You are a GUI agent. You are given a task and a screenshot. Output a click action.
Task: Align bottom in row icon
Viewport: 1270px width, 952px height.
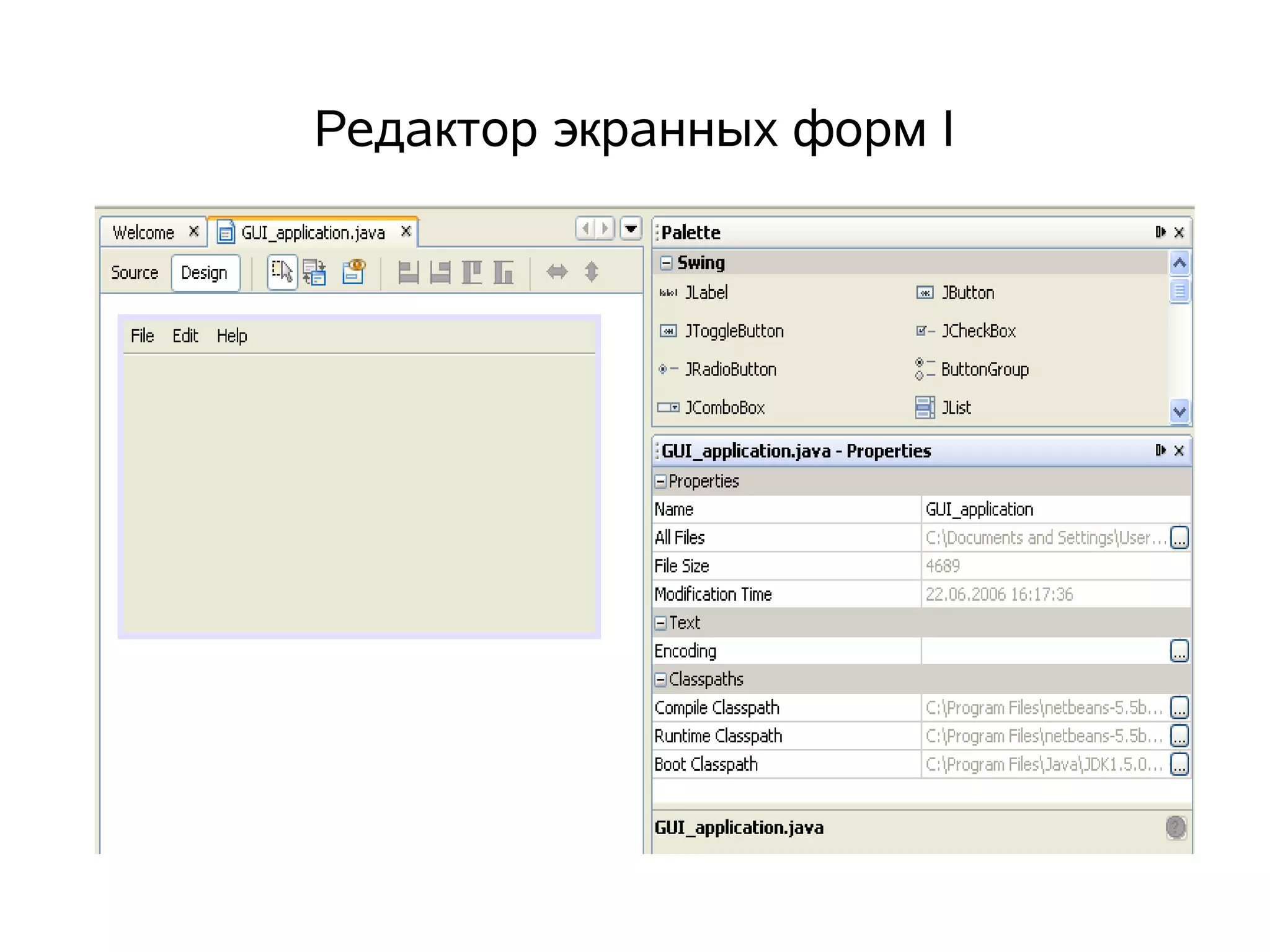click(x=503, y=272)
